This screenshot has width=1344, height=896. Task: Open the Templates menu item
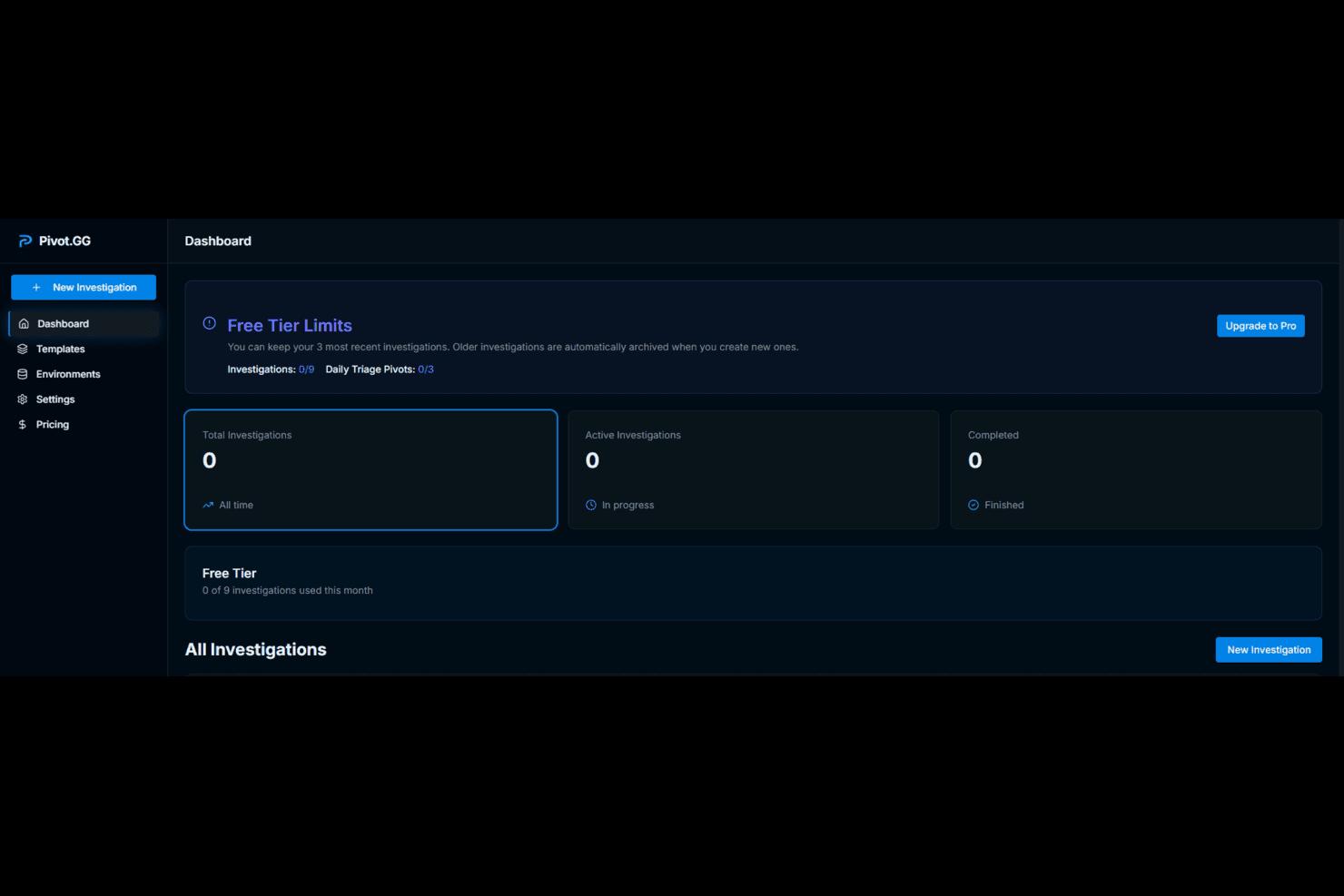(x=60, y=350)
